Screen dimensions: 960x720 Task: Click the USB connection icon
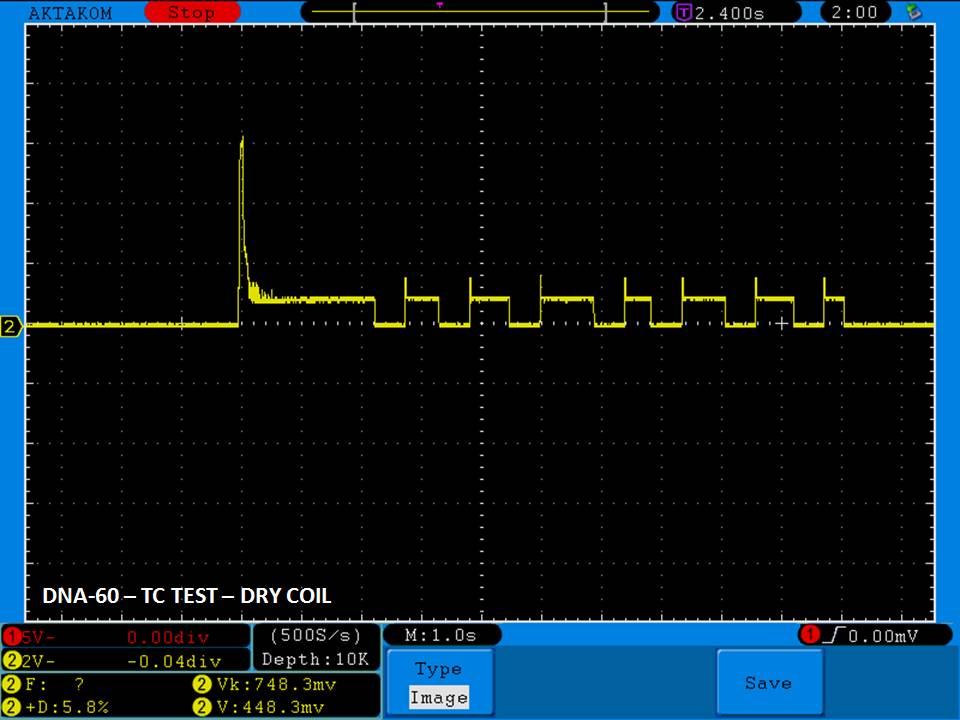pyautogui.click(x=912, y=12)
